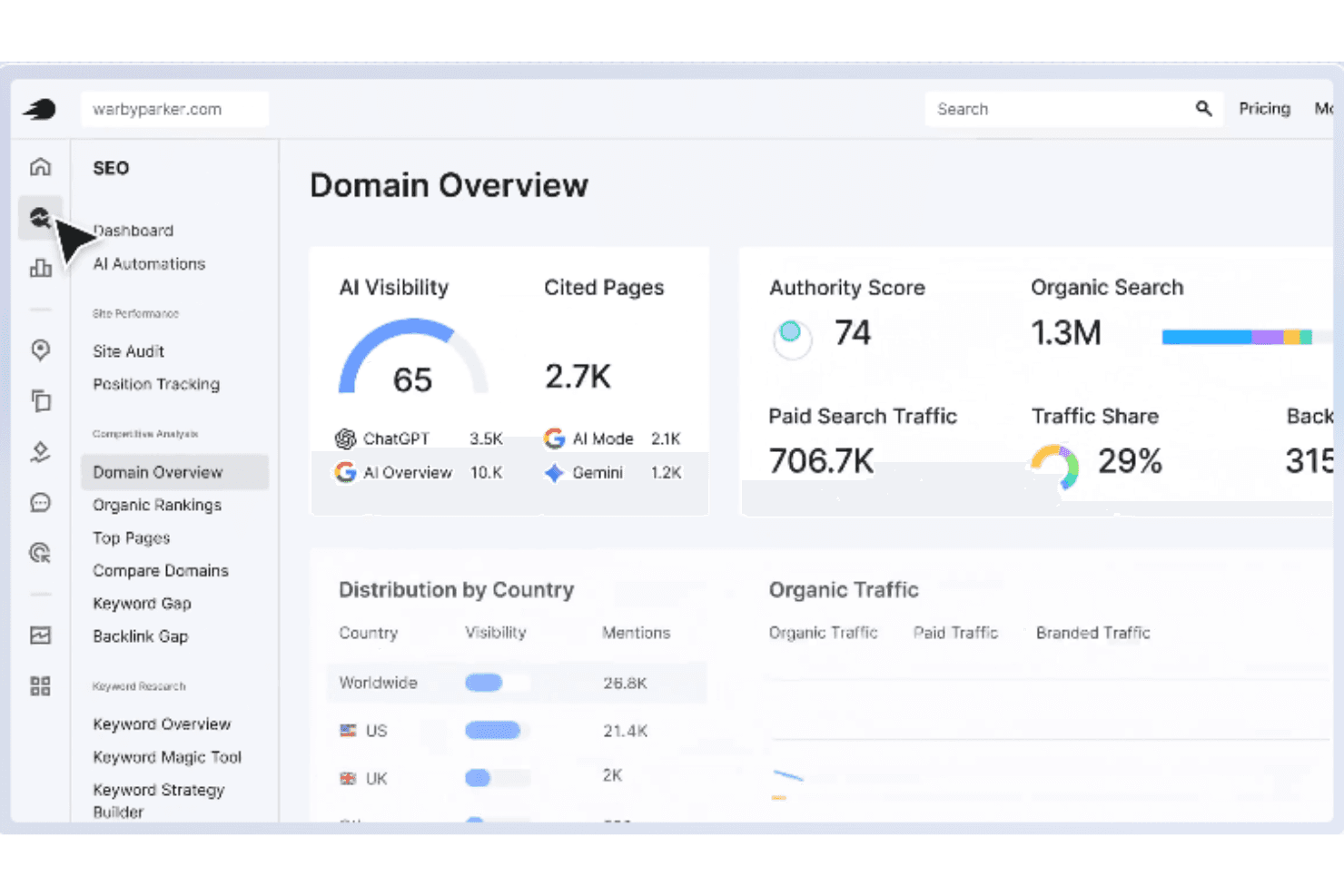This screenshot has width=1344, height=896.
Task: Click the warbyparker.com domain field
Action: click(x=174, y=109)
